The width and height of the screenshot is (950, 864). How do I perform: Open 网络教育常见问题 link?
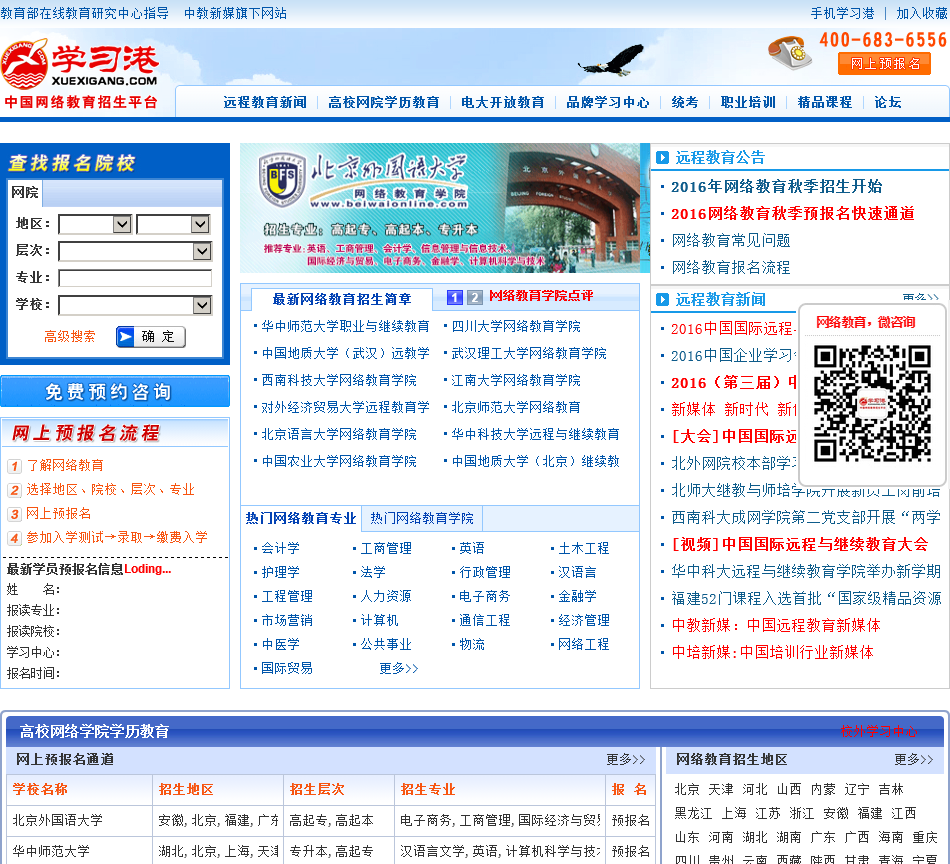tap(731, 241)
